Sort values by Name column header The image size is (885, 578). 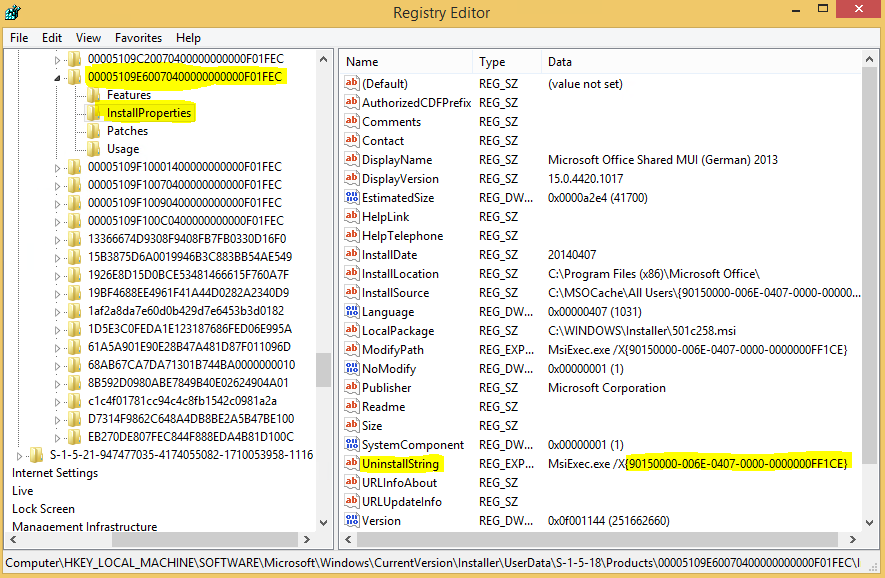tap(406, 62)
